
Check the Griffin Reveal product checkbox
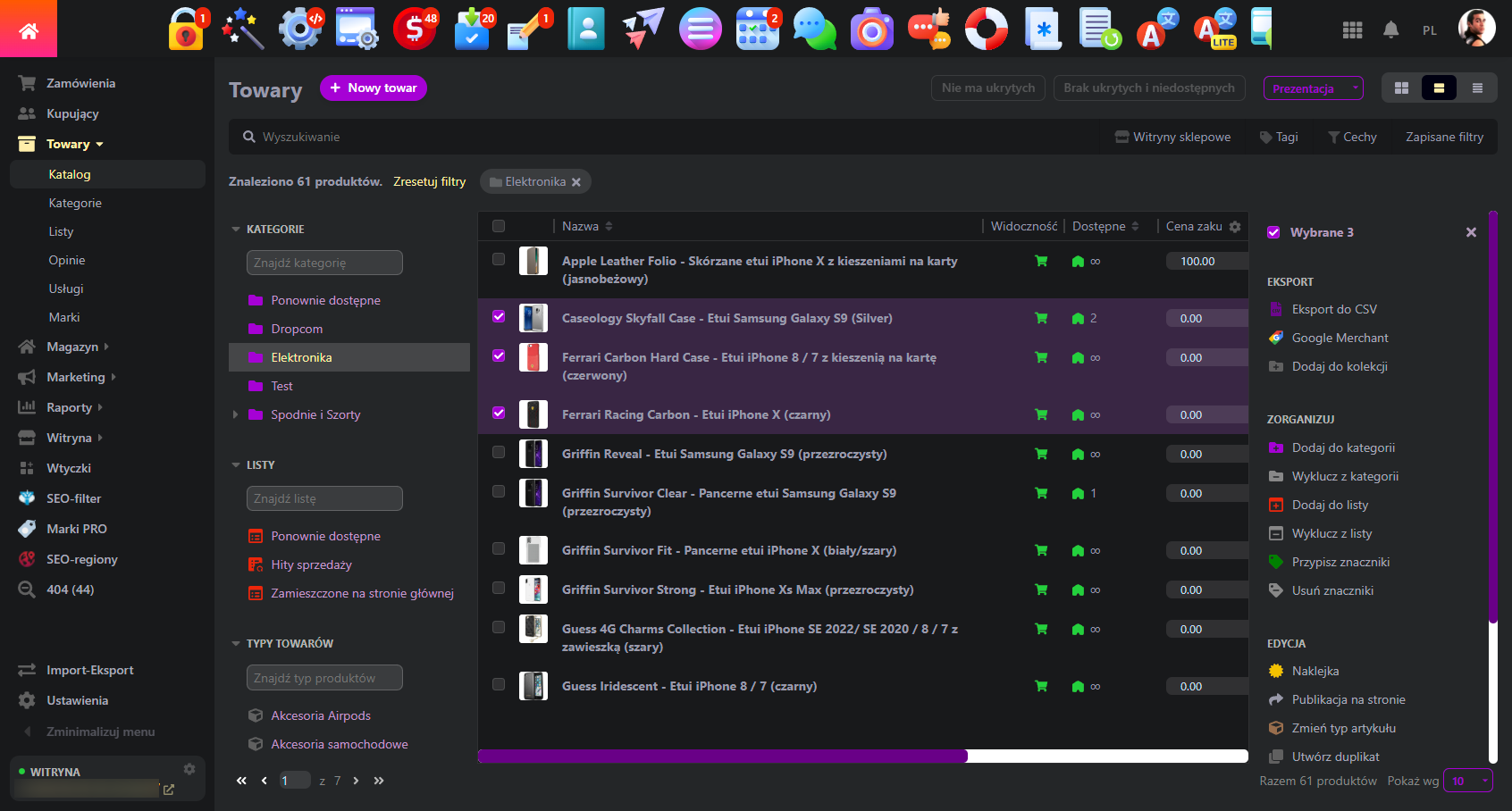tap(499, 452)
